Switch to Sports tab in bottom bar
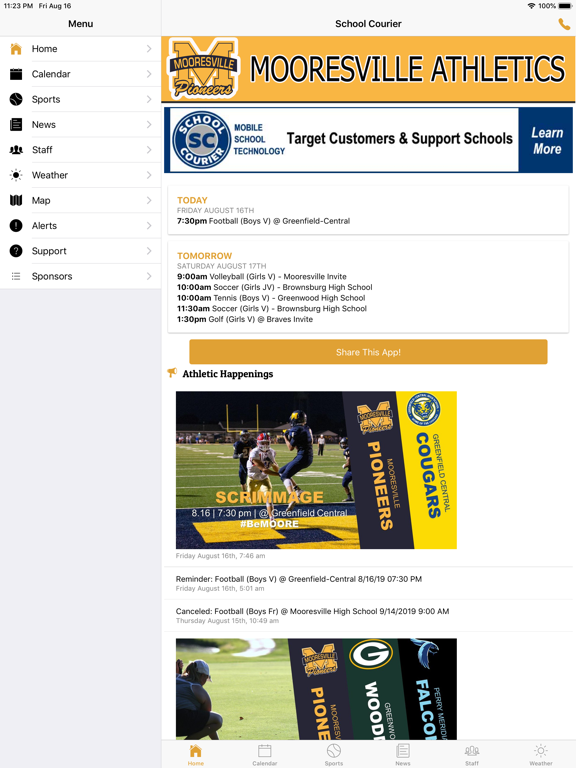Image resolution: width=576 pixels, height=768 pixels. (x=334, y=755)
